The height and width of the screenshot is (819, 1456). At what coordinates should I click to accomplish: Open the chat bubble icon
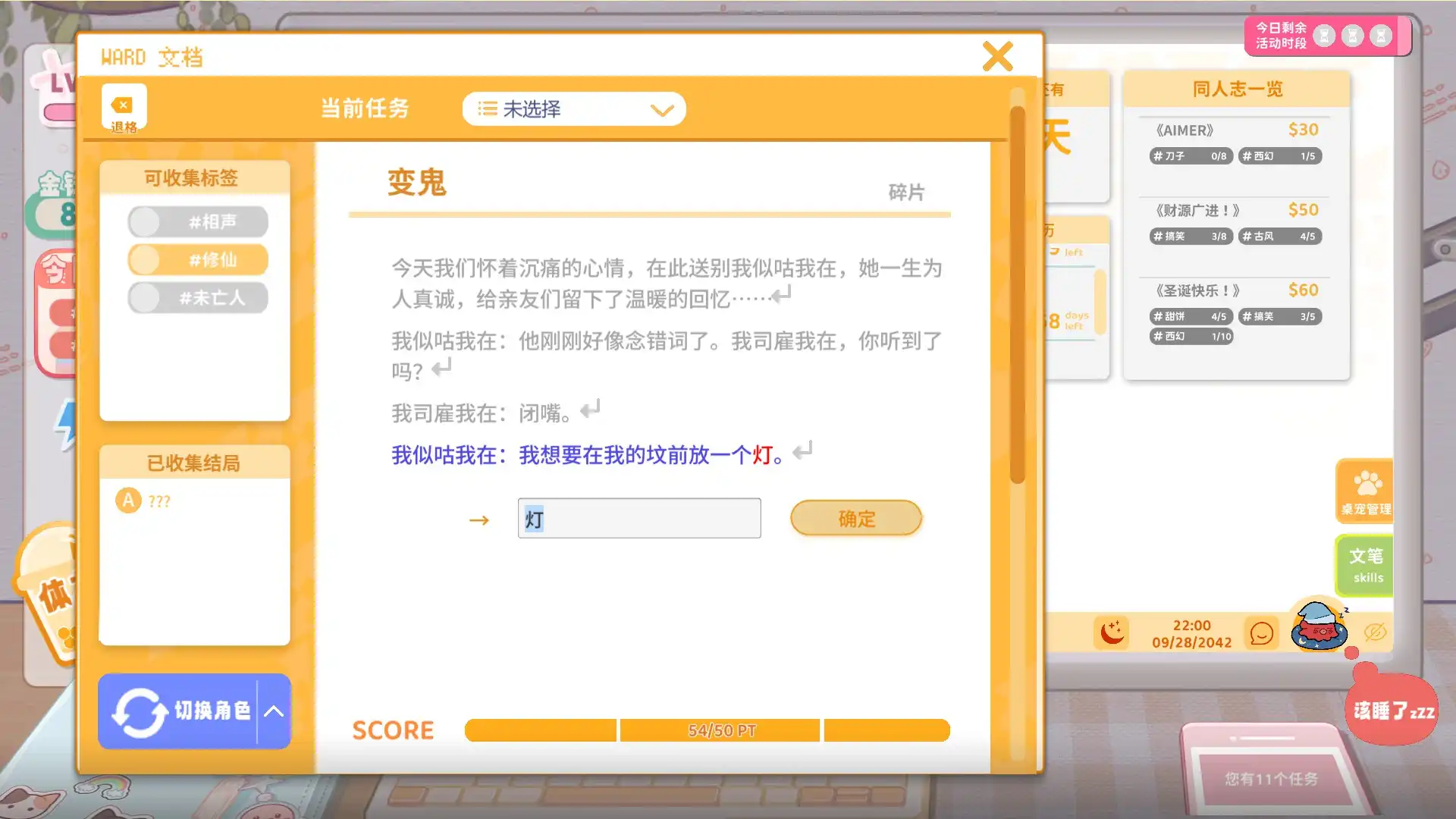point(1261,633)
